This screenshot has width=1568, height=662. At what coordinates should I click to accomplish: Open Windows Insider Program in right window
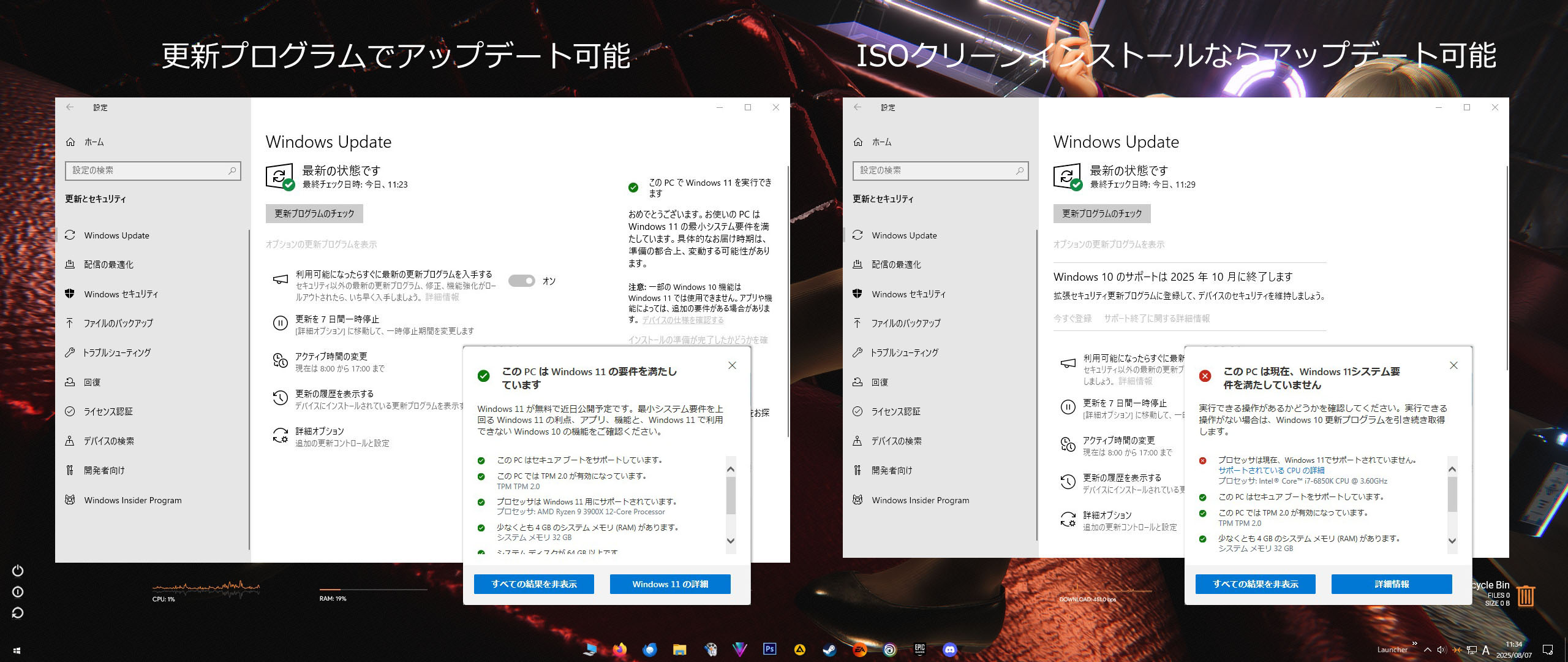940,500
